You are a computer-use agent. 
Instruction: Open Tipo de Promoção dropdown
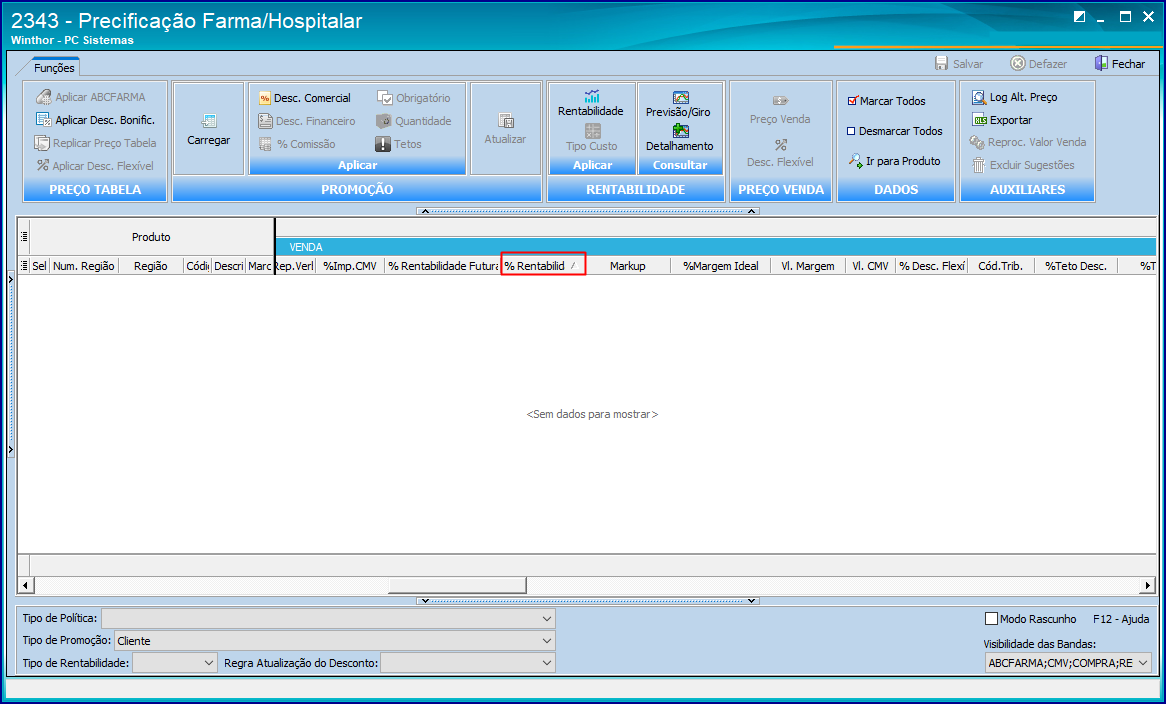point(547,641)
